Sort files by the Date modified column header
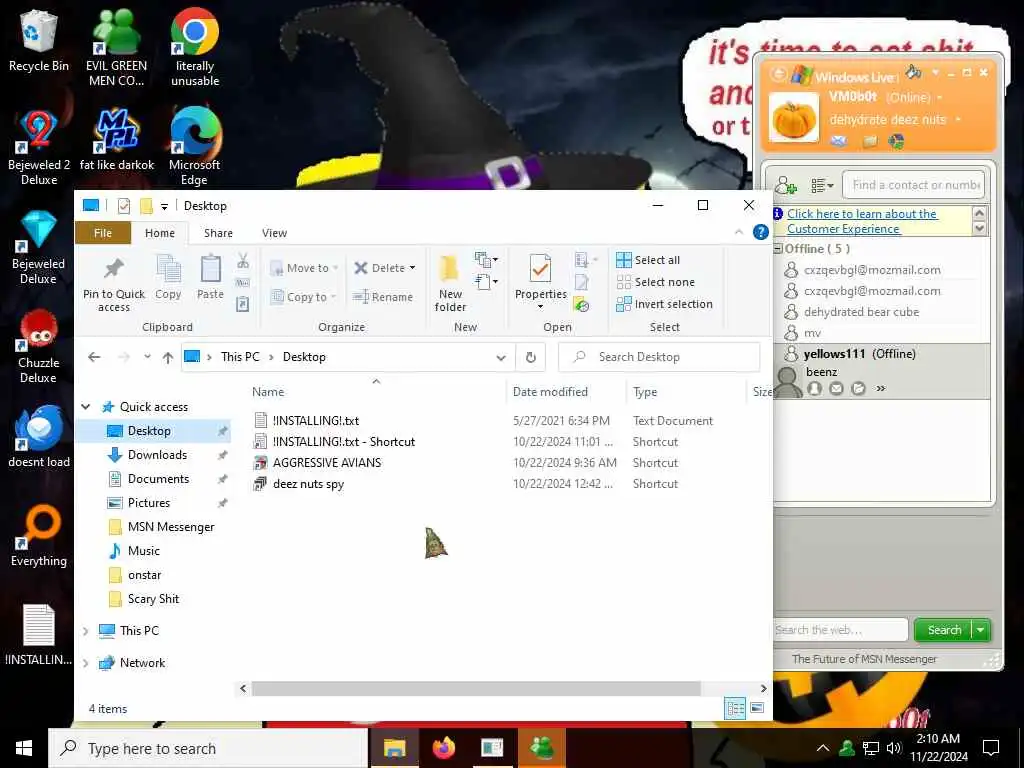 (x=551, y=392)
